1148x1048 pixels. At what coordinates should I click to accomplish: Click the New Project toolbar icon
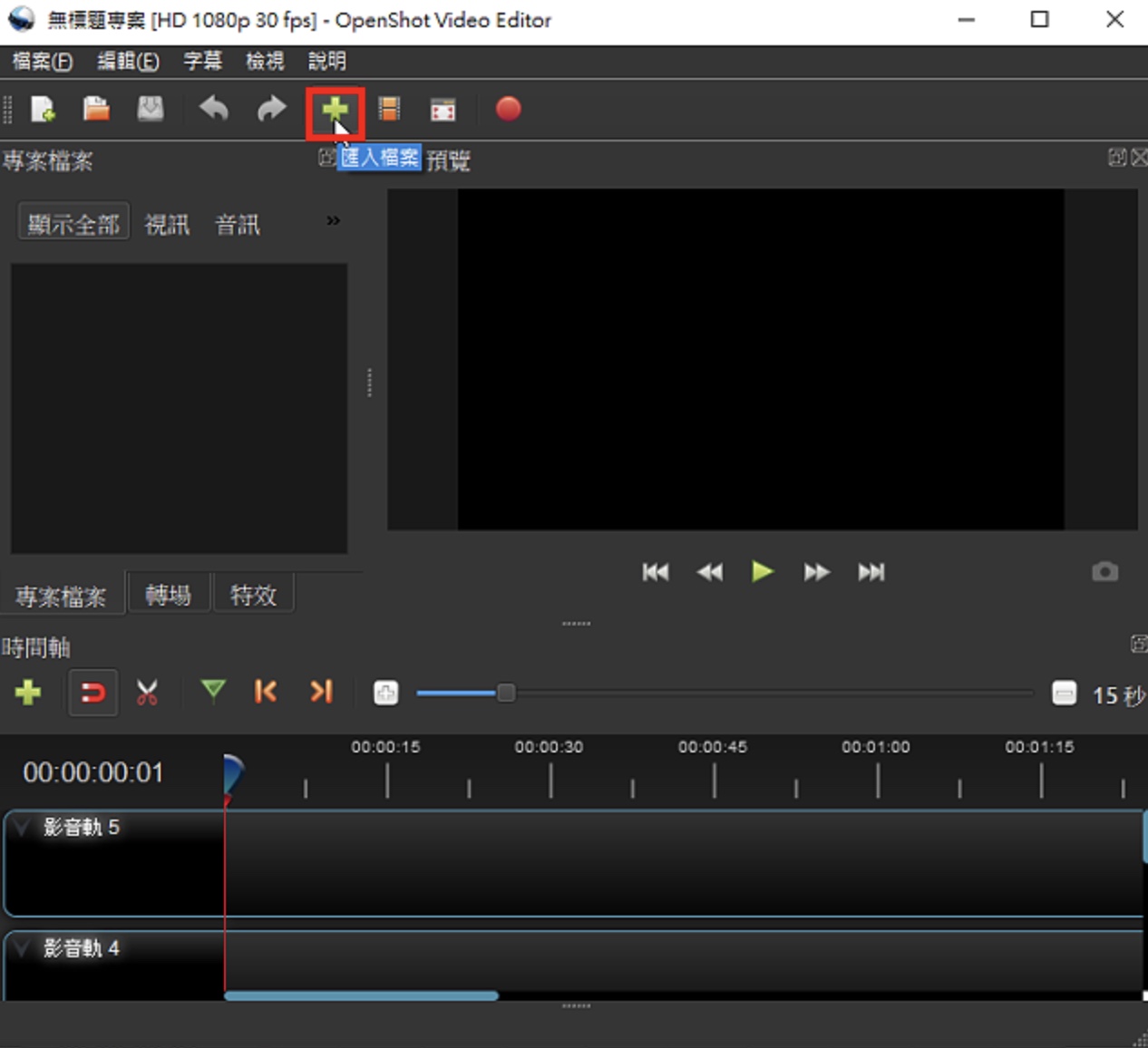(x=43, y=110)
